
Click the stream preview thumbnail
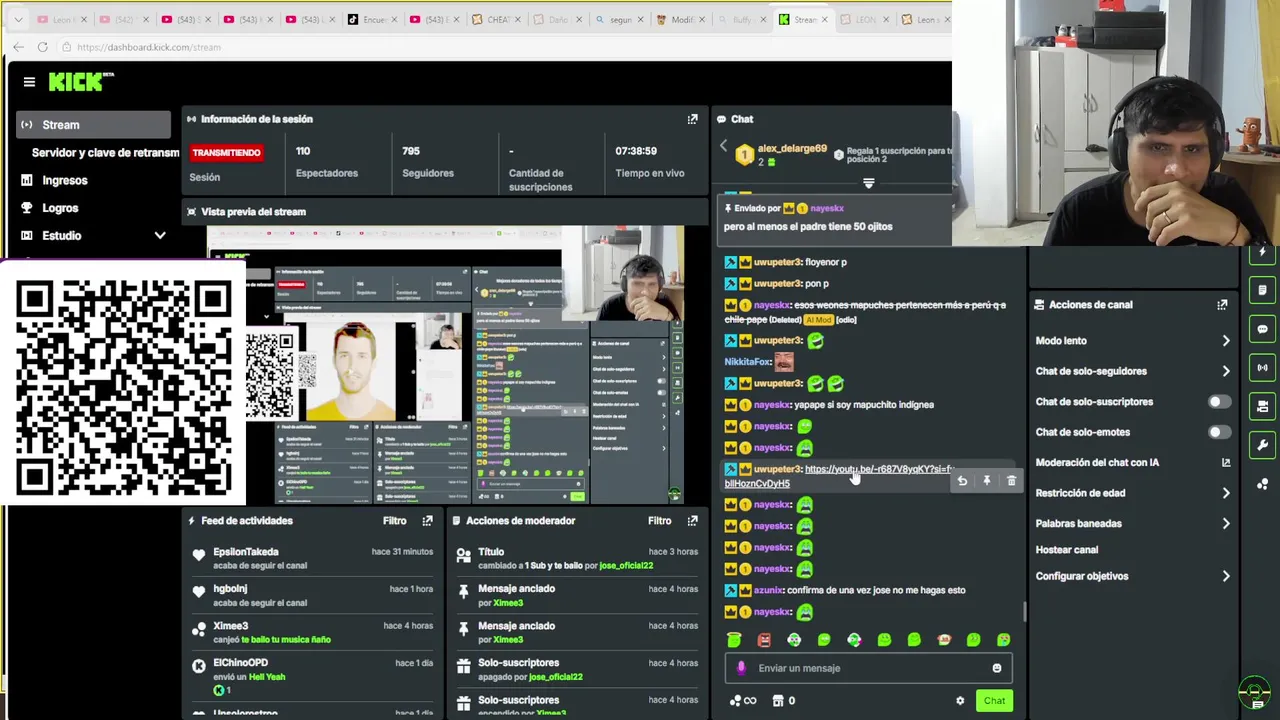click(445, 365)
